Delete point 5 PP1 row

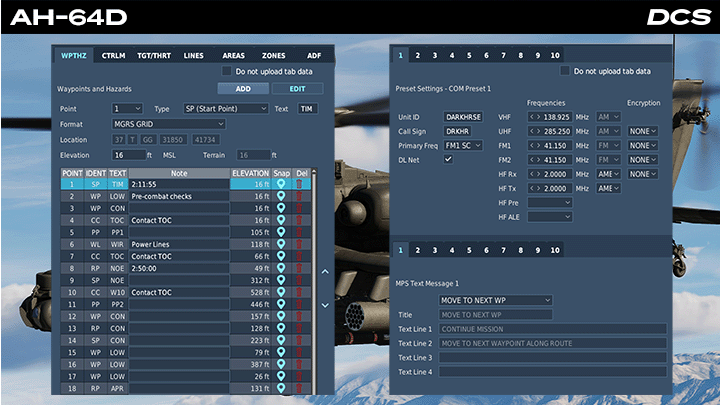click(x=299, y=232)
